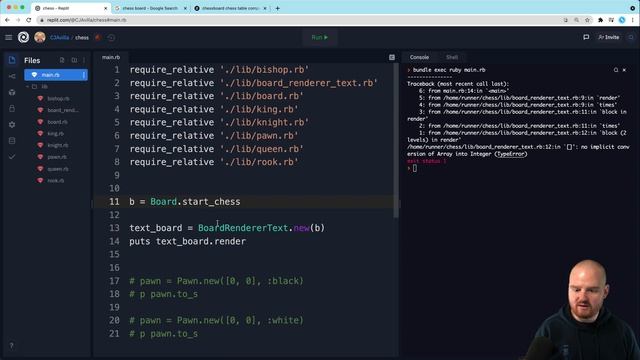Switch to the Console tab

click(419, 57)
